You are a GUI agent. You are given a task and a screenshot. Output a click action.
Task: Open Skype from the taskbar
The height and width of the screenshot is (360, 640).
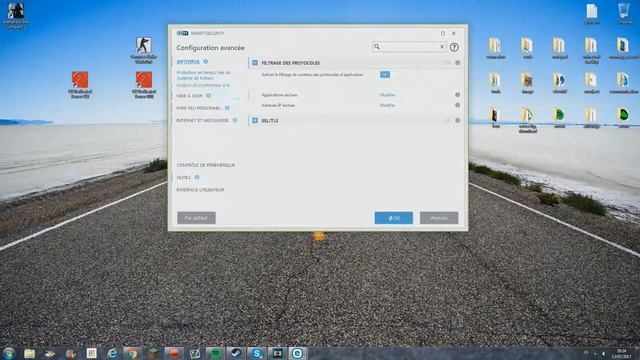tap(257, 353)
